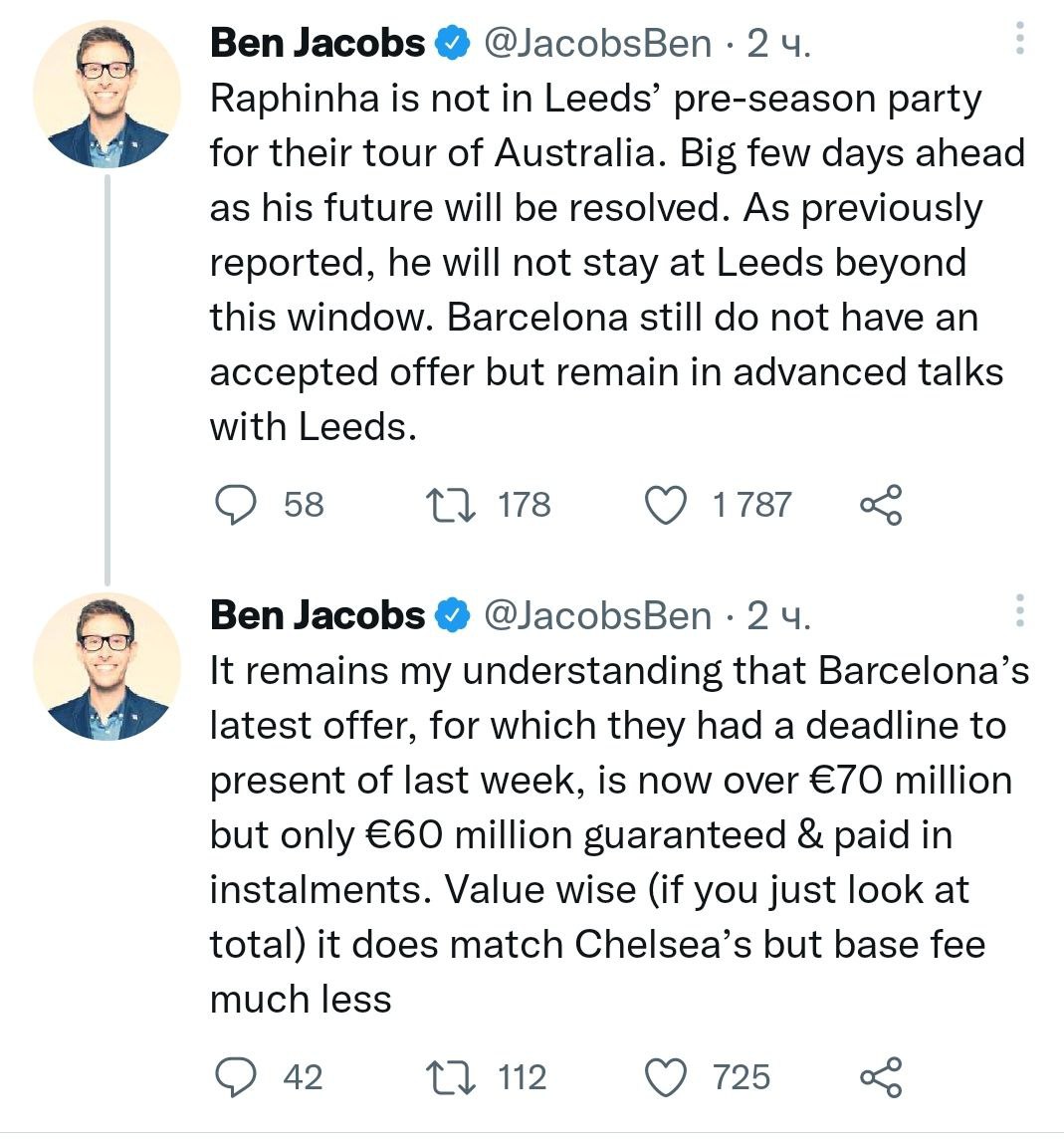
Task: Share the second tweet about Barcelona's offer
Action: pyautogui.click(x=881, y=1077)
